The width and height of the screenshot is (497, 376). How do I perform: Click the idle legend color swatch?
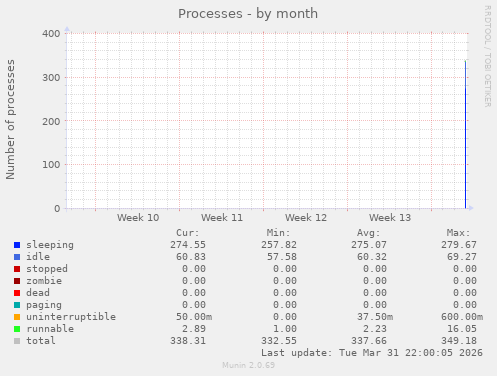17,257
